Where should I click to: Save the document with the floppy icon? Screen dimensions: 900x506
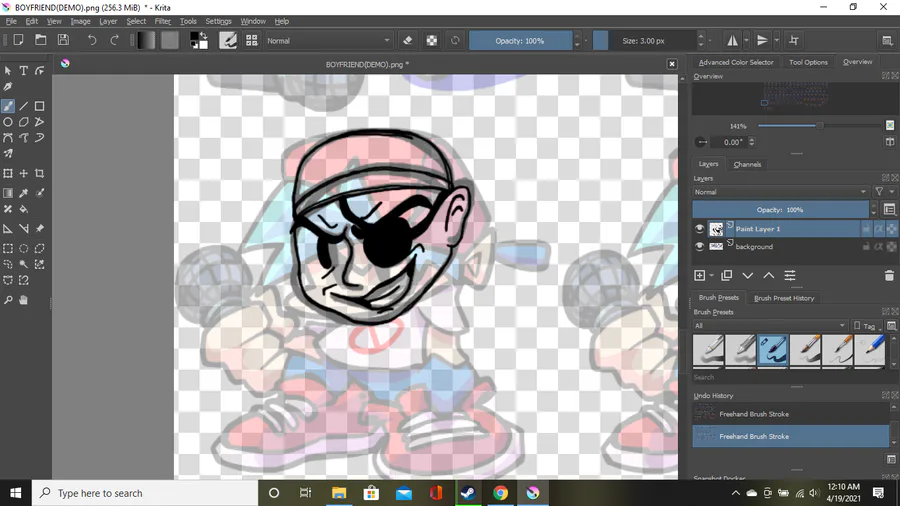point(63,40)
